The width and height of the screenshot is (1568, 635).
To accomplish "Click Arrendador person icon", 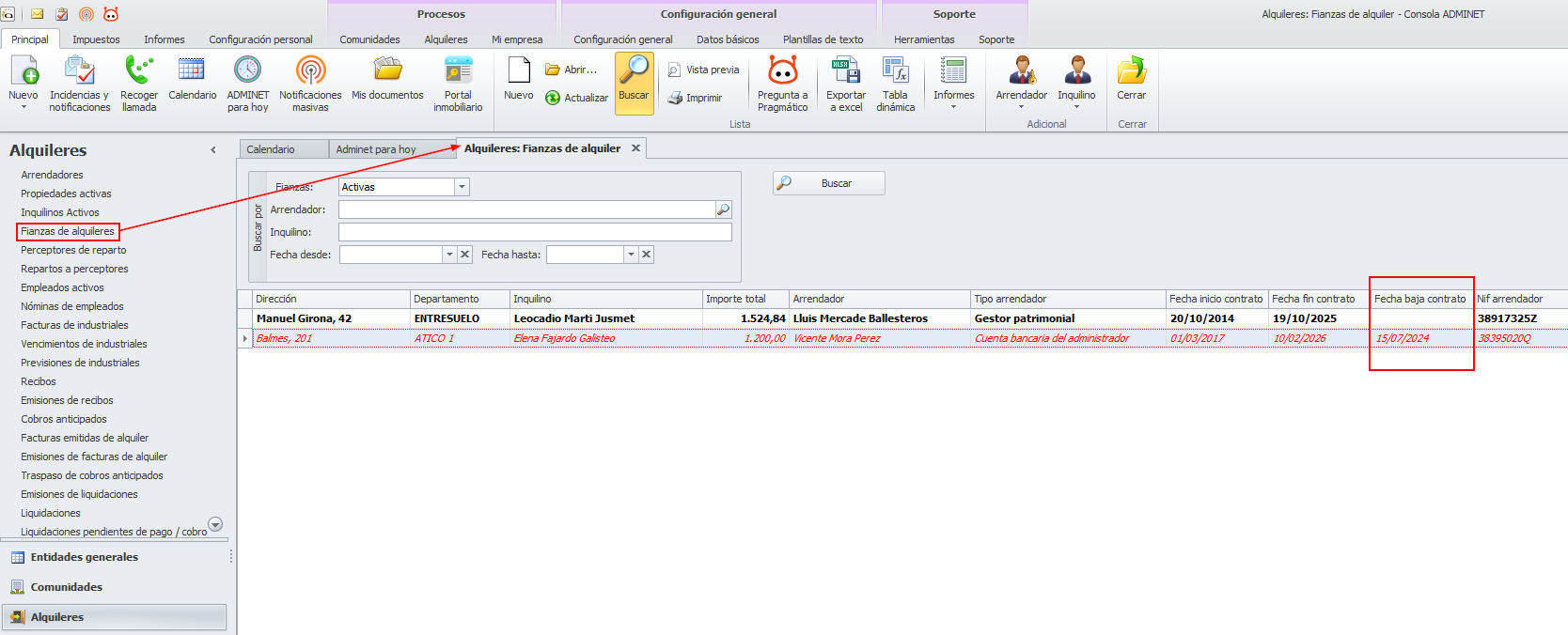I will point(1022,71).
